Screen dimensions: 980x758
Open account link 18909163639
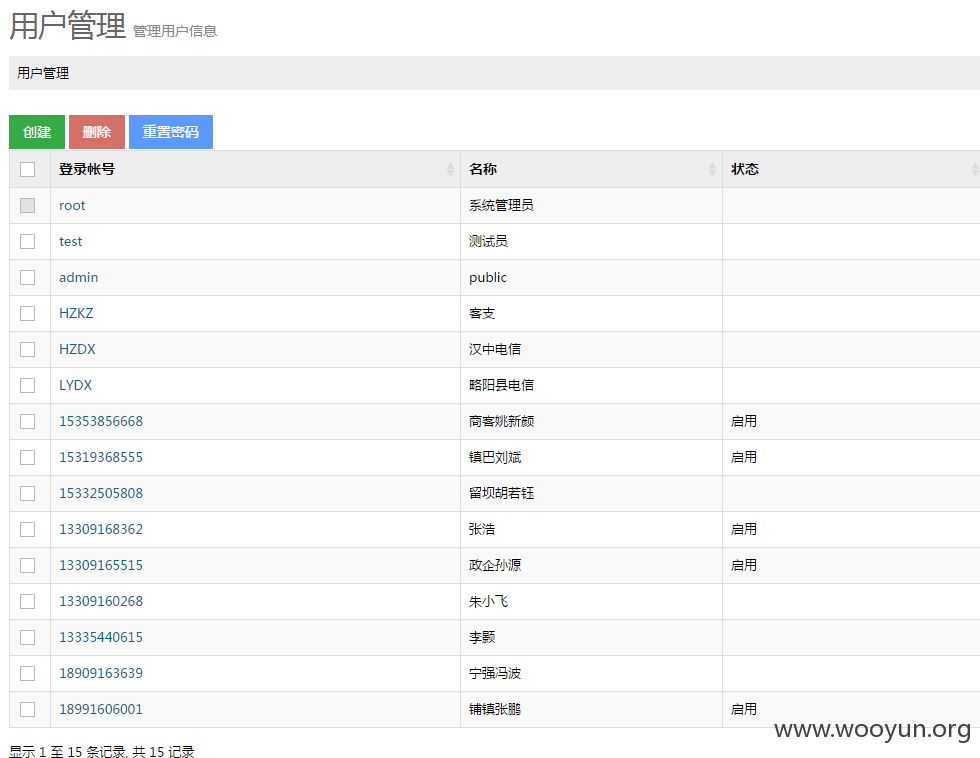(101, 673)
